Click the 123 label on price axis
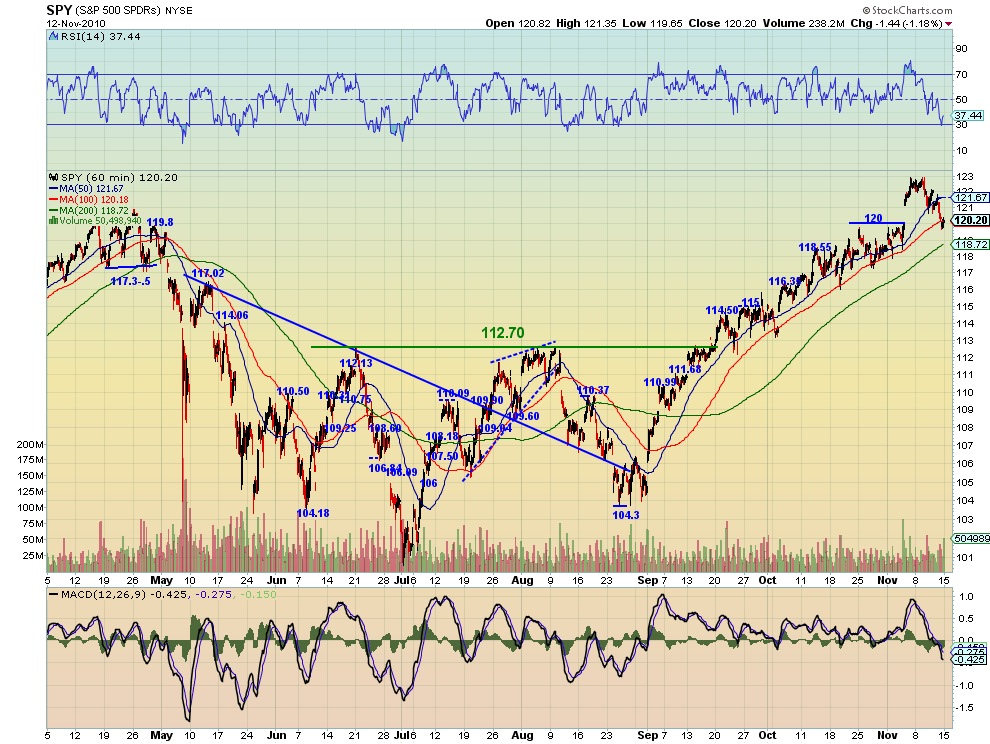The image size is (990, 744). point(965,177)
